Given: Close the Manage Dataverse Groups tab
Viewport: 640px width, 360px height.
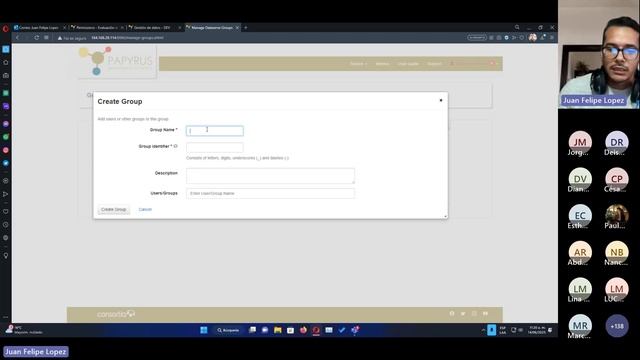Looking at the screenshot, I should pos(237,27).
